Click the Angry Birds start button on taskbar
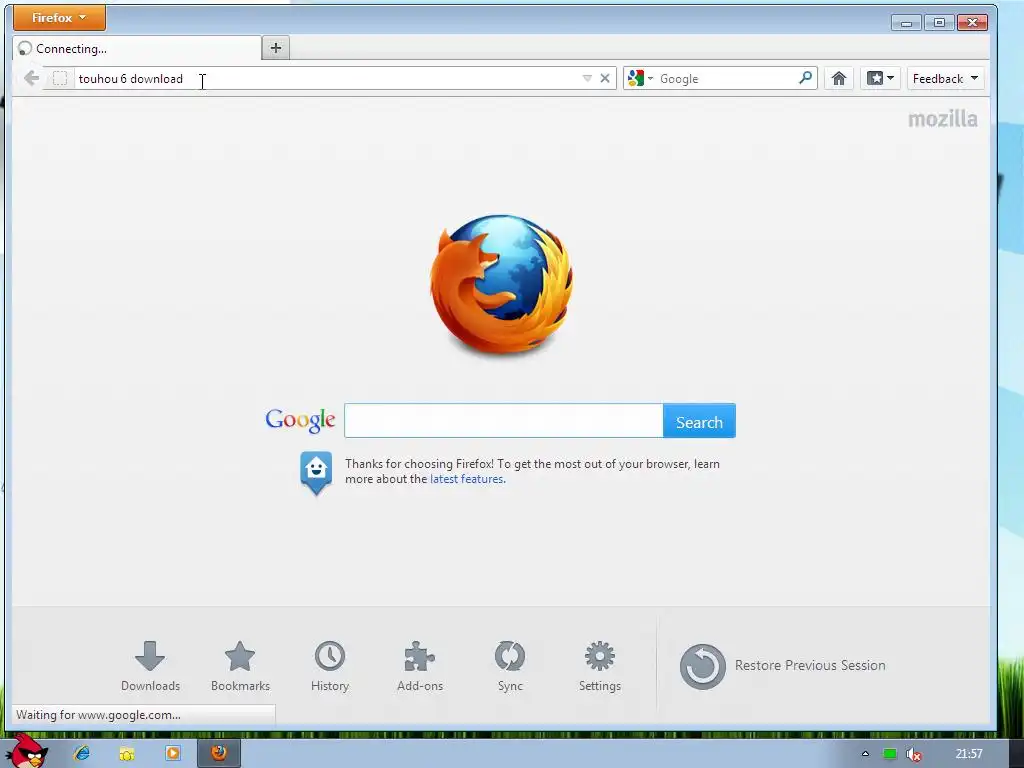The height and width of the screenshot is (768, 1024). point(26,751)
